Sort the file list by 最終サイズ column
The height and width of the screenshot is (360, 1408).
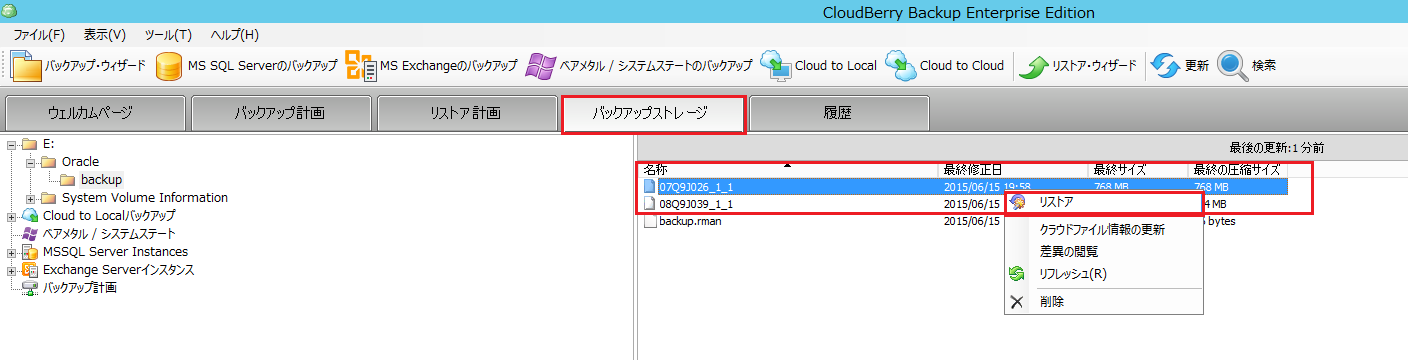point(1139,170)
